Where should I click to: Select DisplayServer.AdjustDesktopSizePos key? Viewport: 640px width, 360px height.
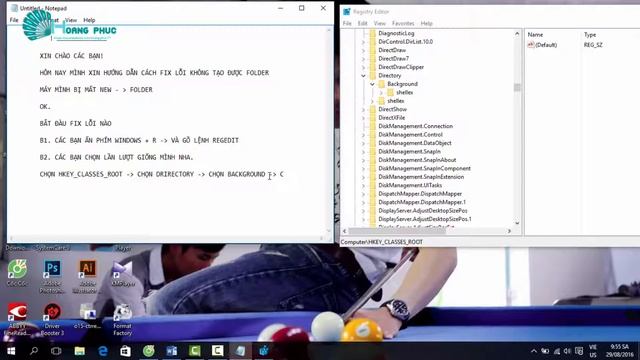point(422,211)
